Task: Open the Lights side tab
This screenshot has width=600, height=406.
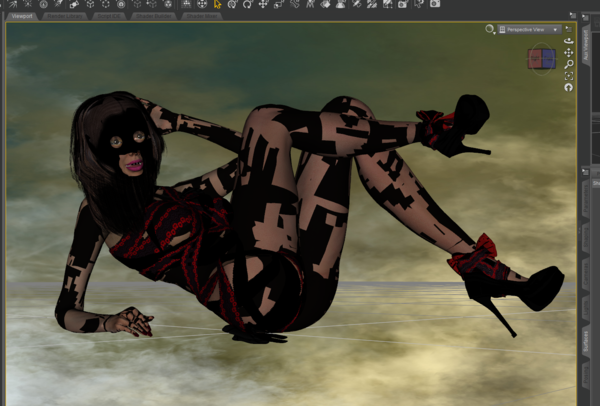Action: pos(585,308)
